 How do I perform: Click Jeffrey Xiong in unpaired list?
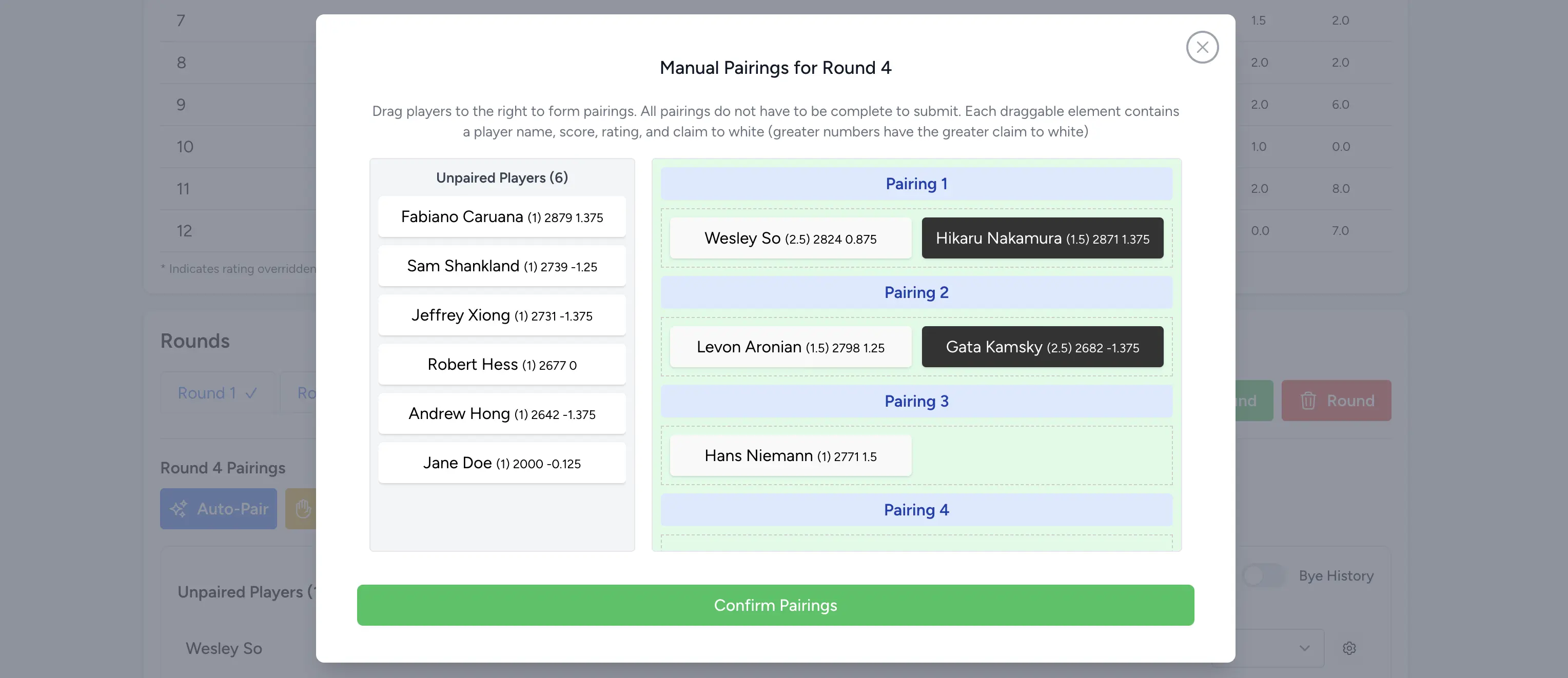pyautogui.click(x=502, y=315)
